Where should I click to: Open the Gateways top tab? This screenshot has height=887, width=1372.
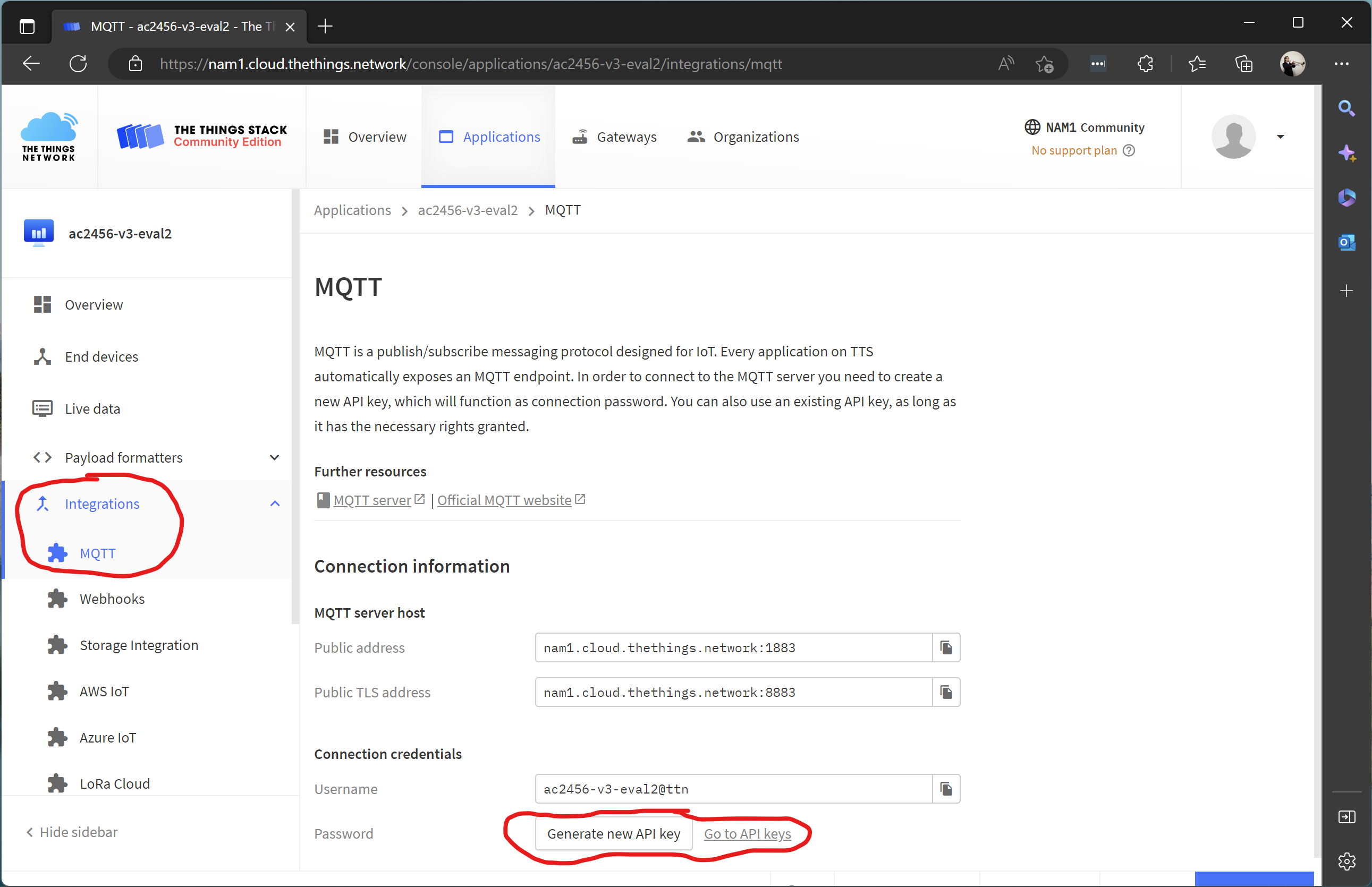pyautogui.click(x=614, y=137)
